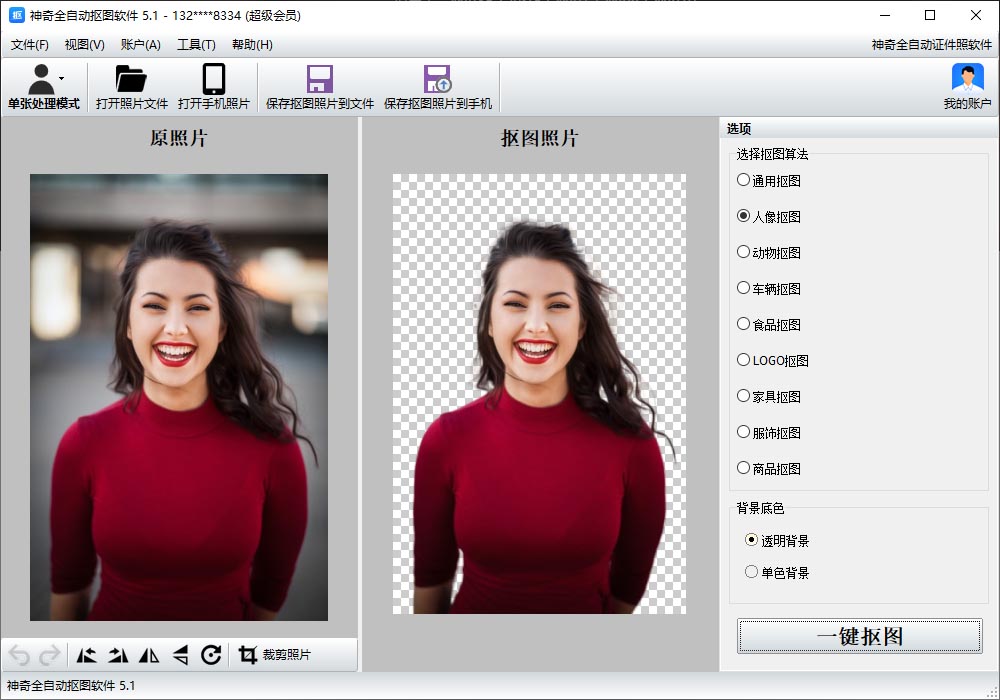Flip the photo horizontally

149,655
